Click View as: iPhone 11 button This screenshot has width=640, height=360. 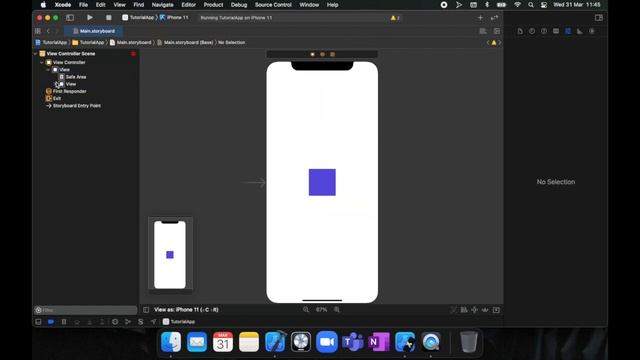point(186,310)
